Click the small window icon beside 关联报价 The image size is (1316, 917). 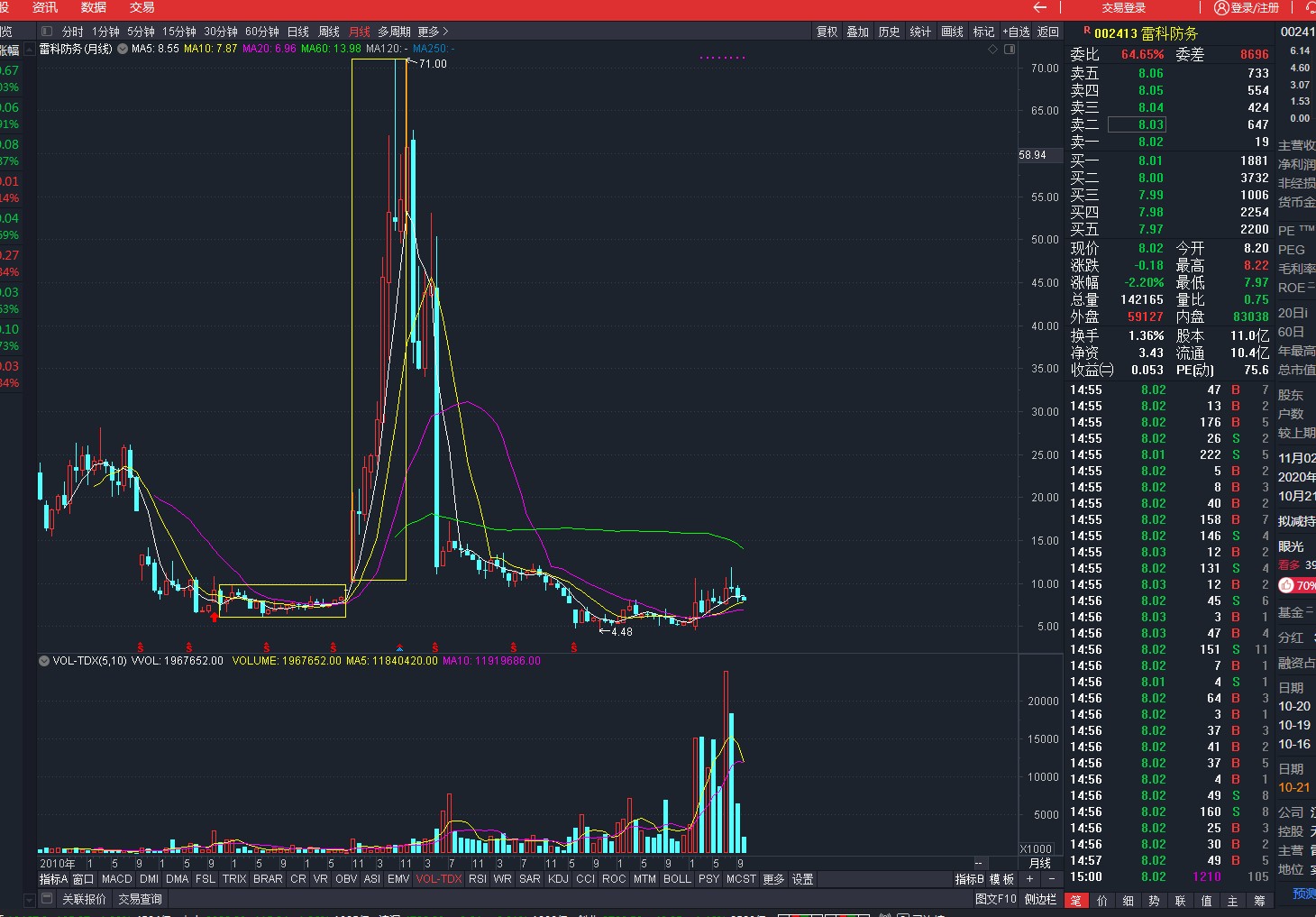pos(47,899)
